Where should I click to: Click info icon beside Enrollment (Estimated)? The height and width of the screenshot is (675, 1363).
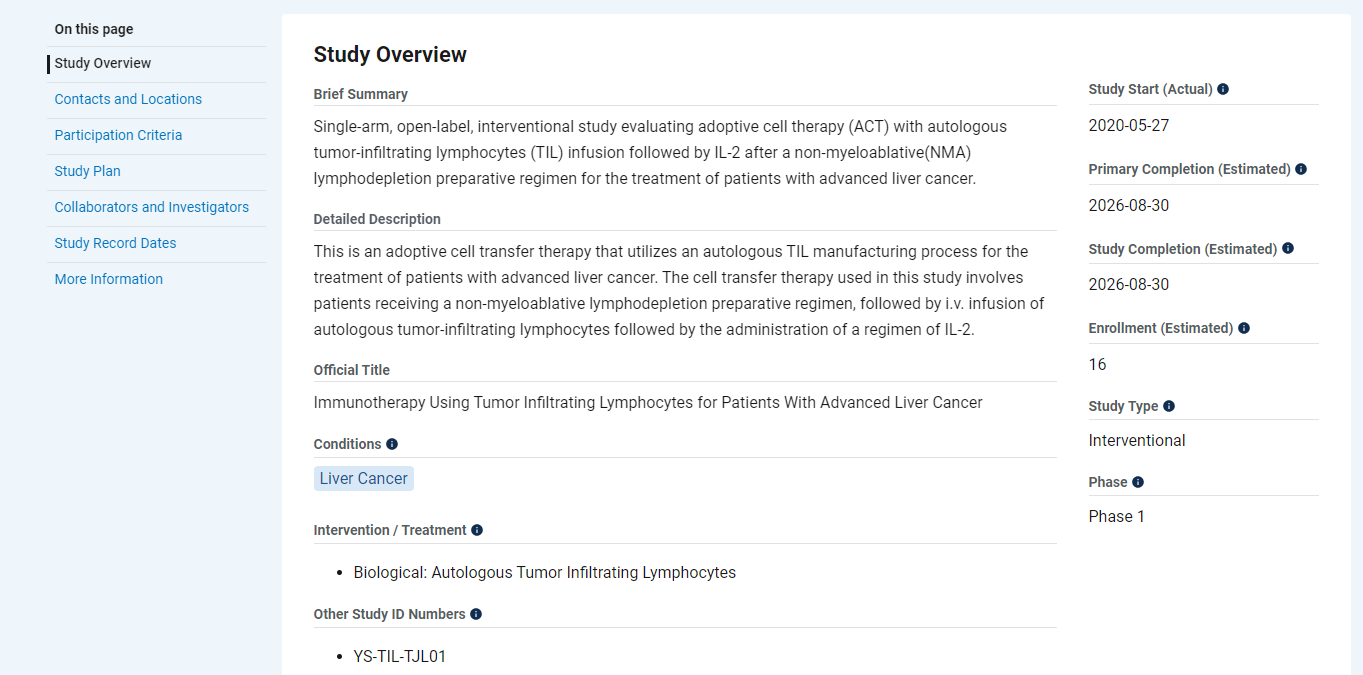1244,328
